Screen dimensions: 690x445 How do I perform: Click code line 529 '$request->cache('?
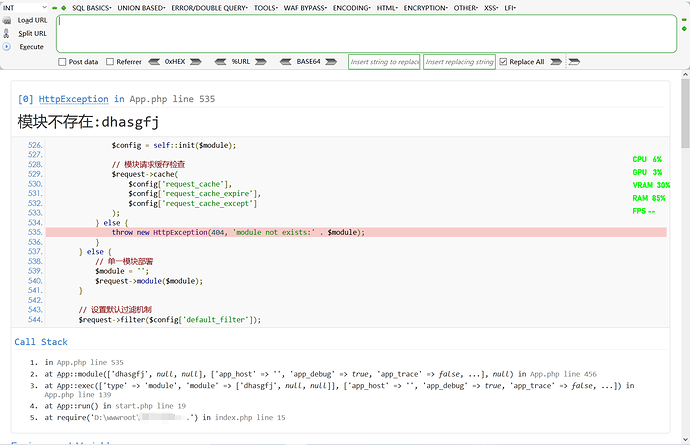[x=145, y=174]
